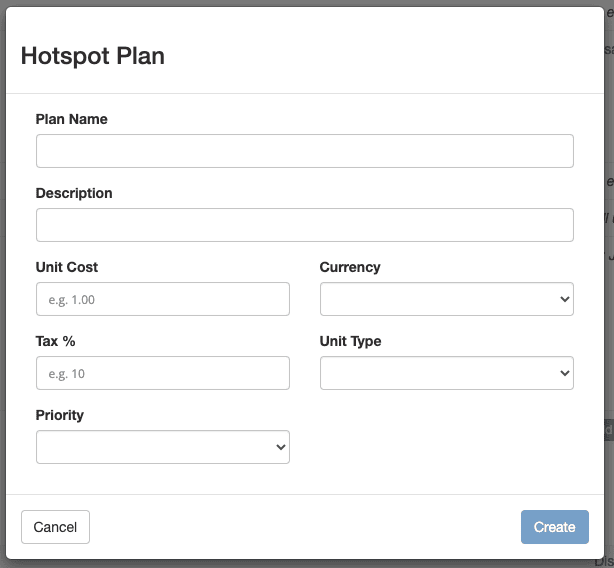Click the Plan Name text field
Viewport: 614px width, 568px height.
[305, 151]
